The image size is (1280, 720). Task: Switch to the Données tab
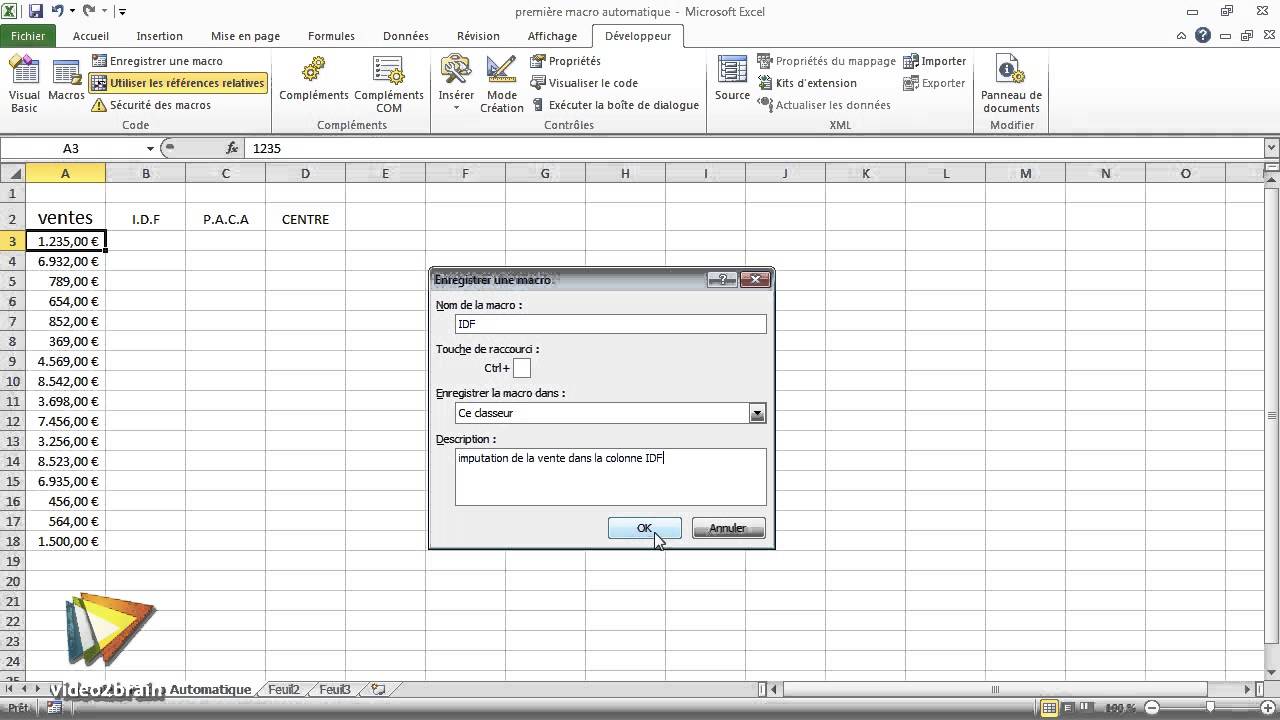406,36
